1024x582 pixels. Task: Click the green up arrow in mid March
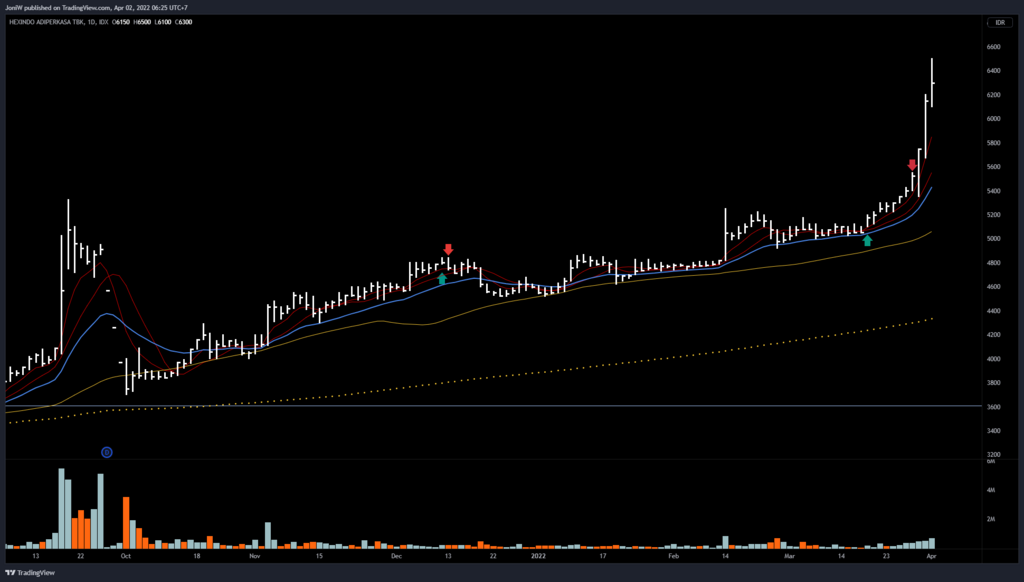(867, 240)
